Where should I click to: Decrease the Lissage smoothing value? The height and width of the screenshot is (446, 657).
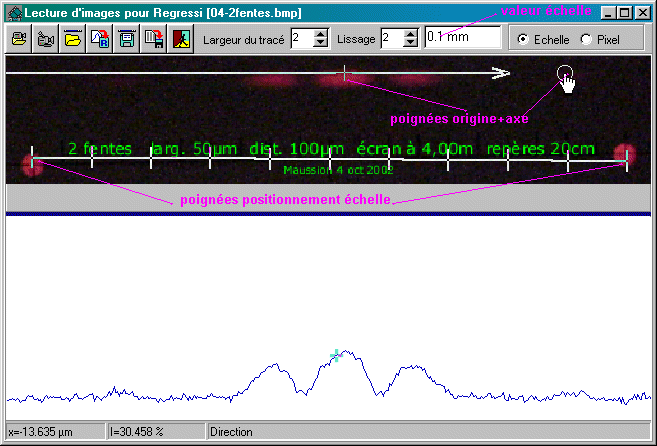click(x=410, y=44)
